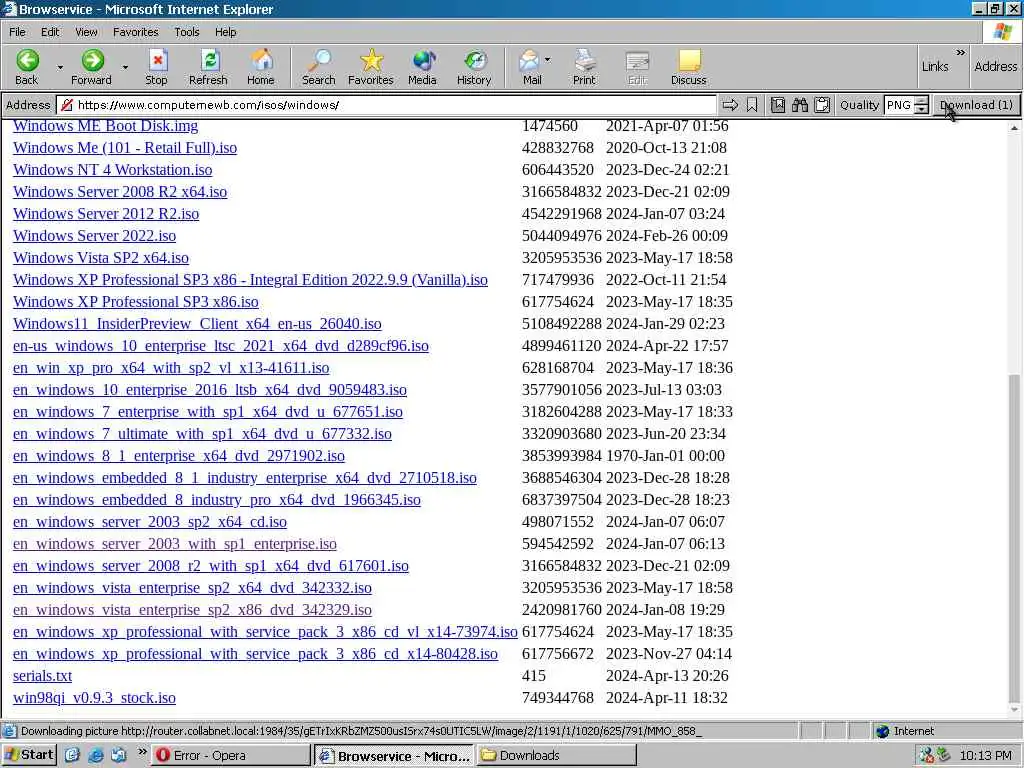Click taskbar clock 10:13 PM
This screenshot has width=1024, height=768.
click(985, 756)
